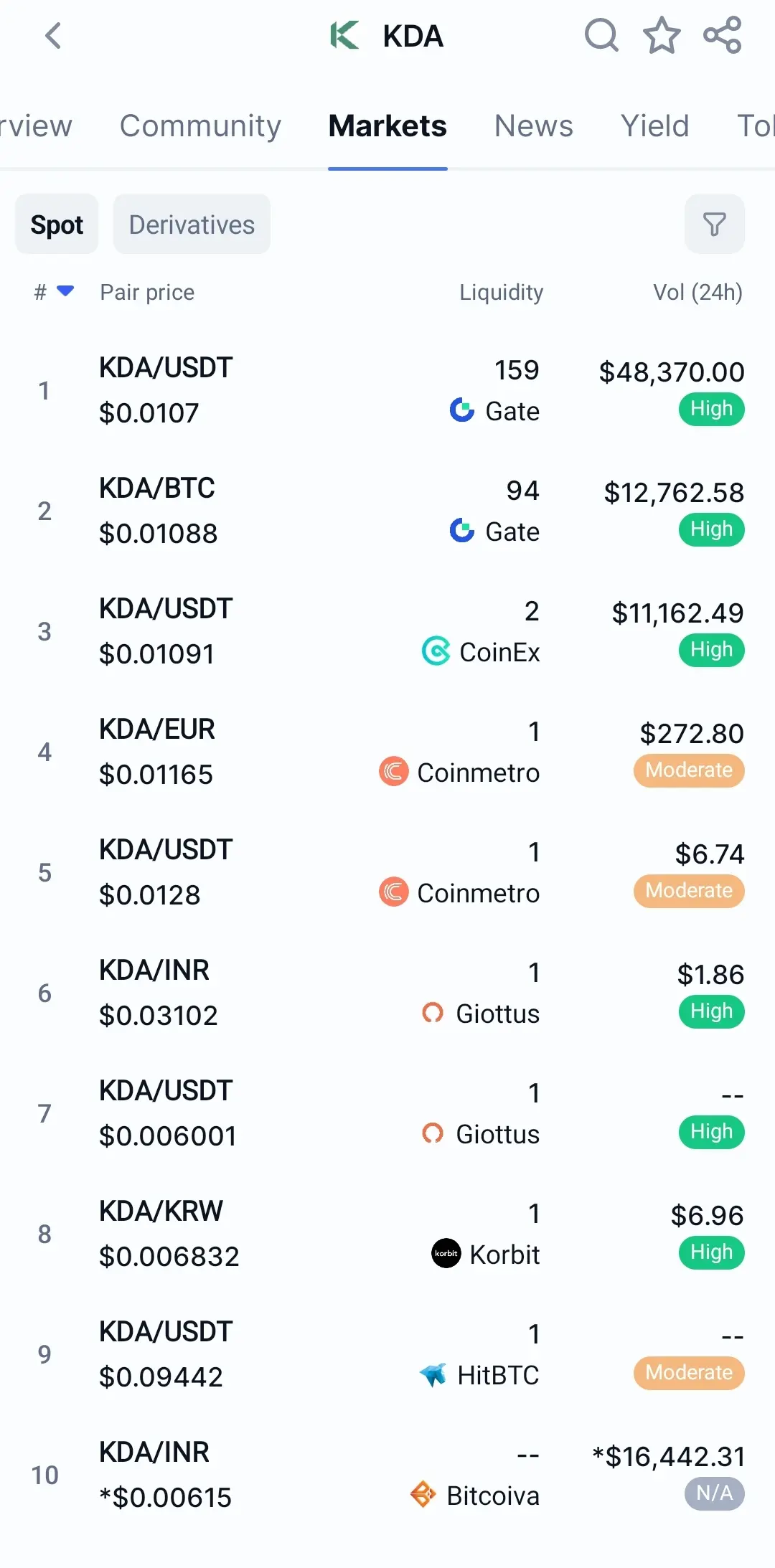Sort by Vol (24h) column

[697, 292]
